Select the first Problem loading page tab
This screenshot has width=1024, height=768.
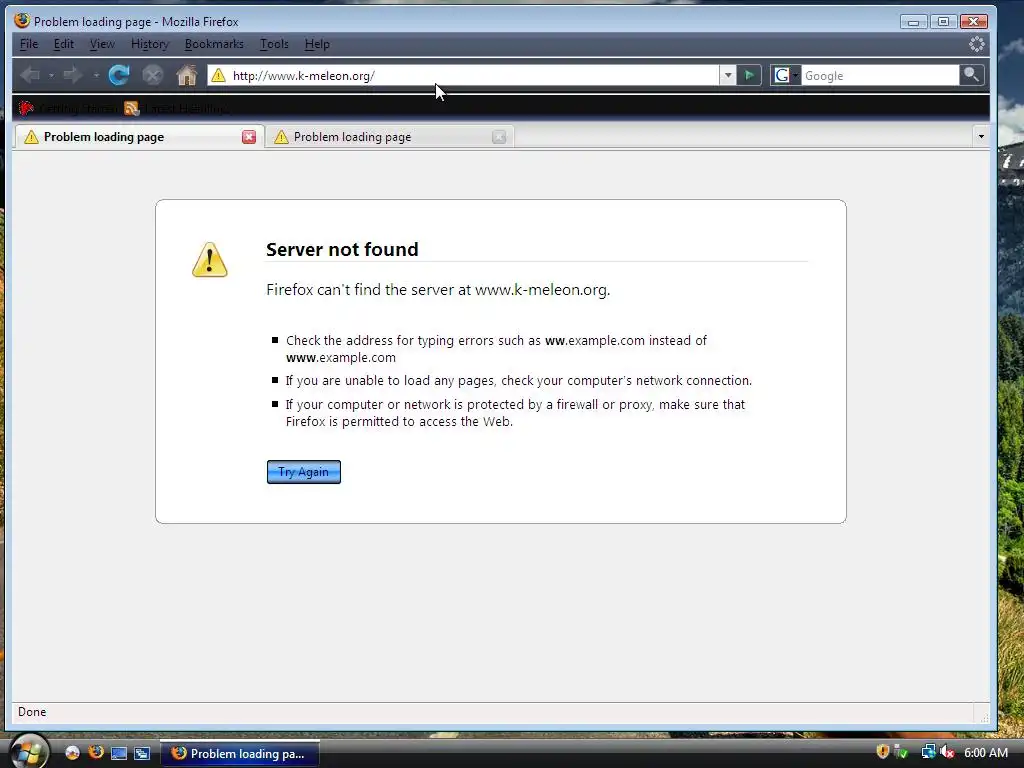(x=138, y=137)
